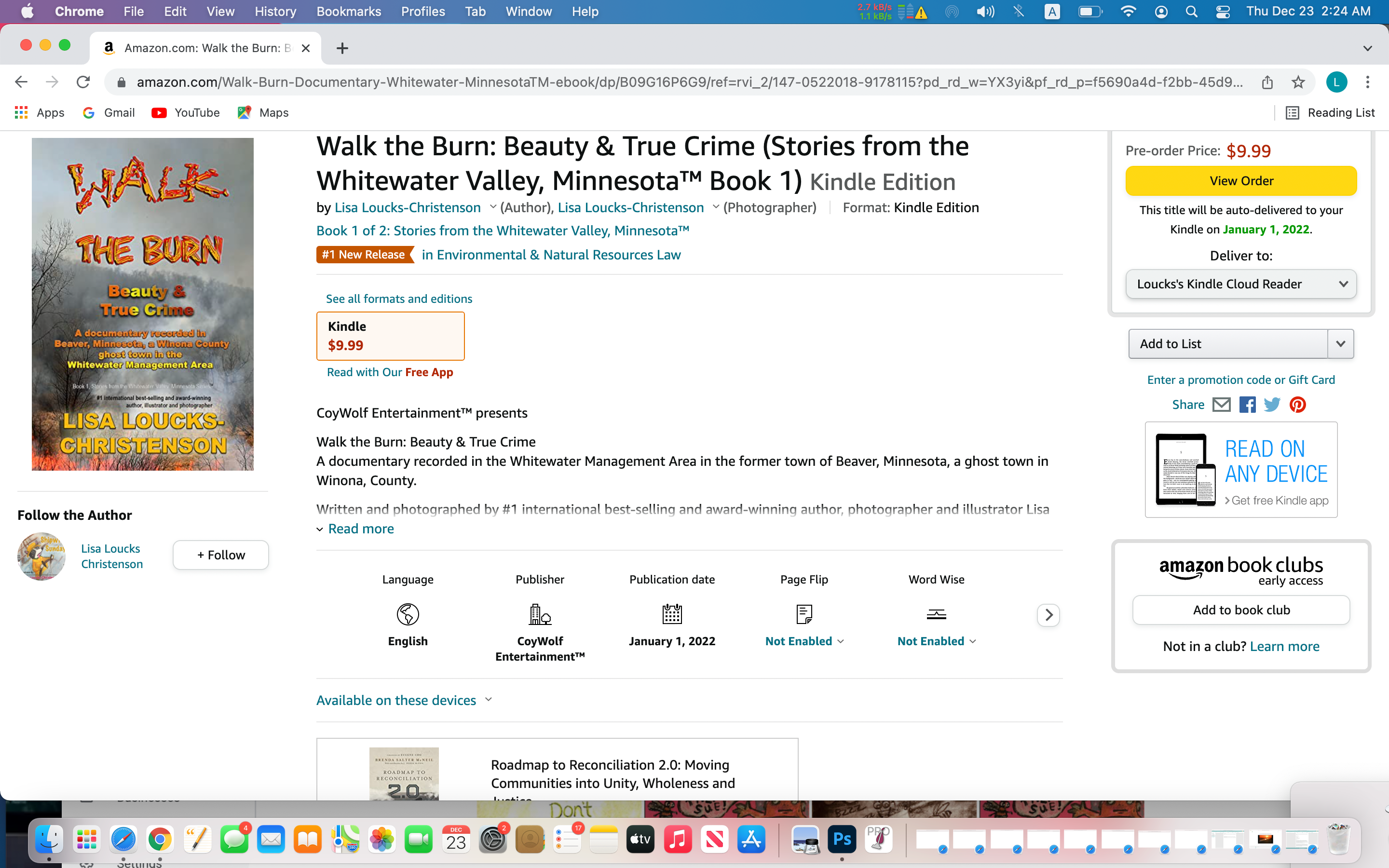Enter a promotion code or Gift Card
Viewport: 1389px width, 868px height.
(1241, 380)
